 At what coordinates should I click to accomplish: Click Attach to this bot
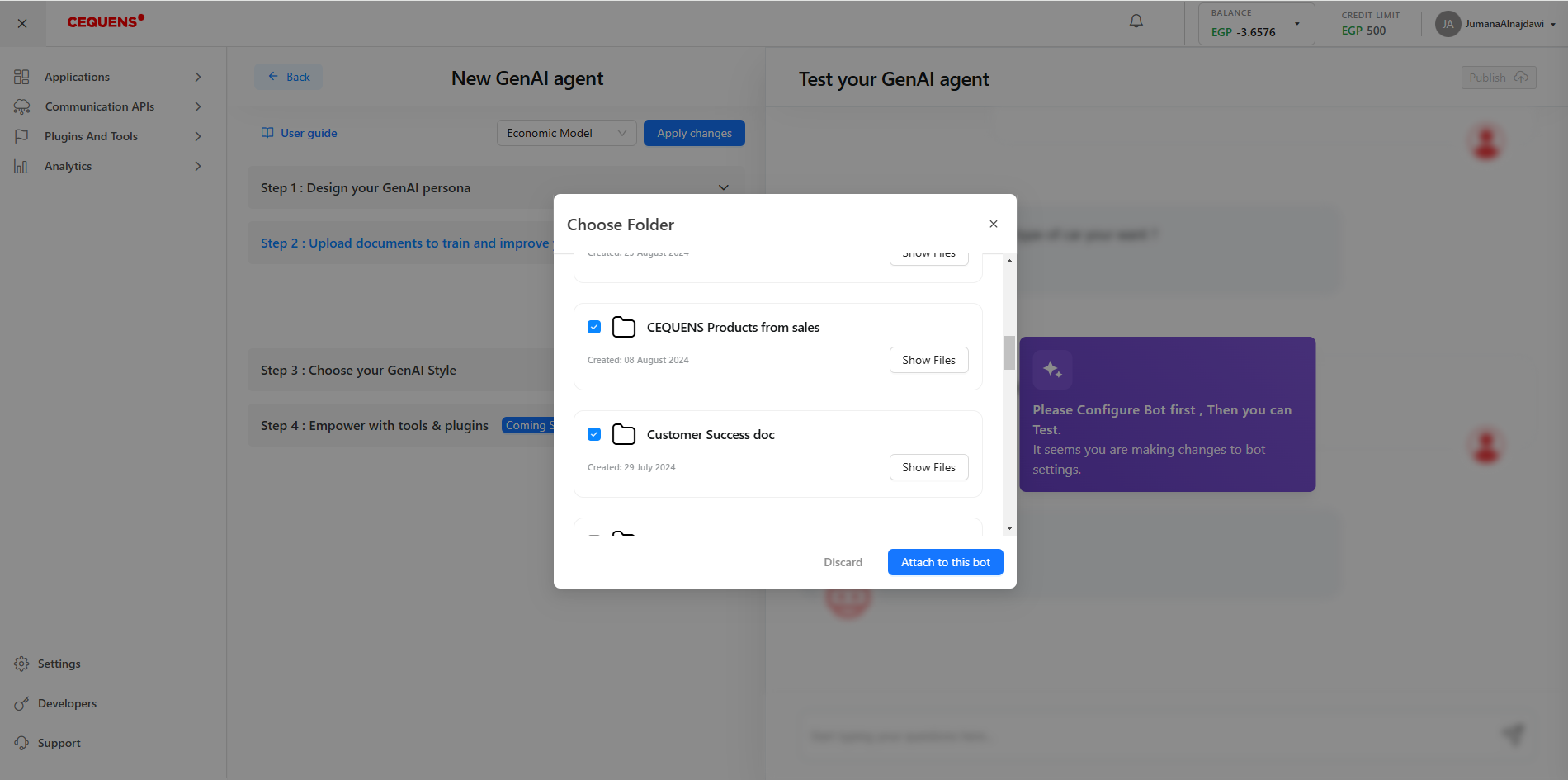coord(946,562)
